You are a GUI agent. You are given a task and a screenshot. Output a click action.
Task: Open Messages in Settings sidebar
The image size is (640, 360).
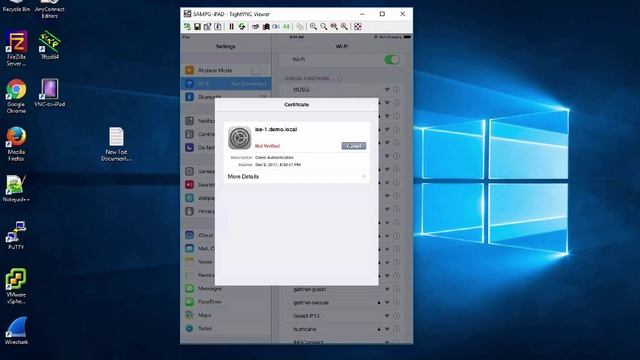226,289
